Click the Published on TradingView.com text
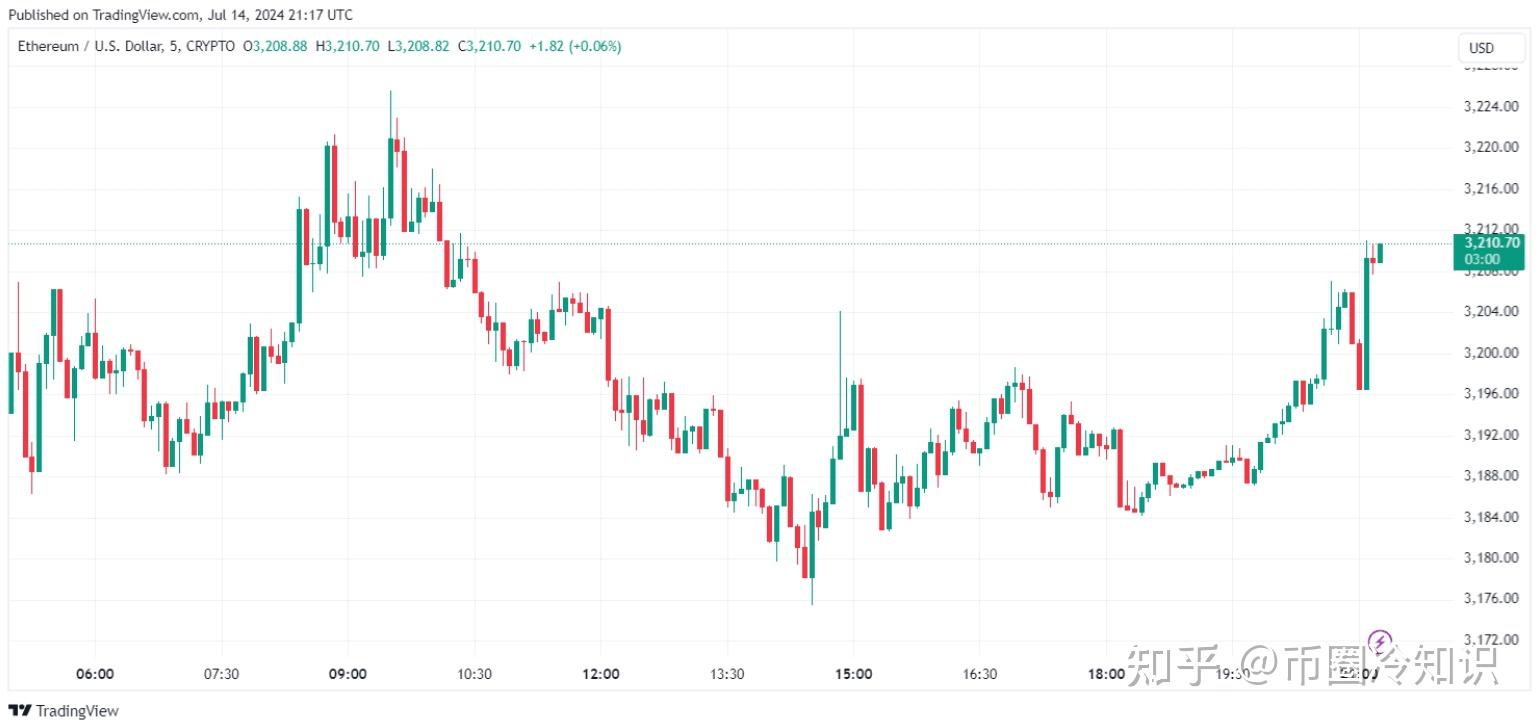The height and width of the screenshot is (728, 1539). (x=180, y=14)
